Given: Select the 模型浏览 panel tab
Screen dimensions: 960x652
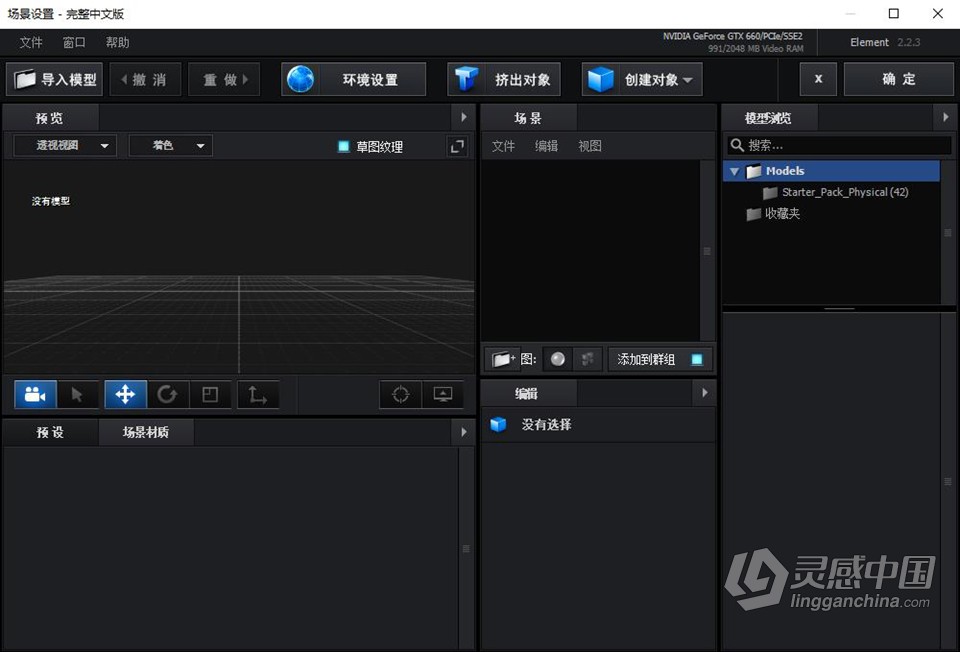Looking at the screenshot, I should click(x=769, y=118).
